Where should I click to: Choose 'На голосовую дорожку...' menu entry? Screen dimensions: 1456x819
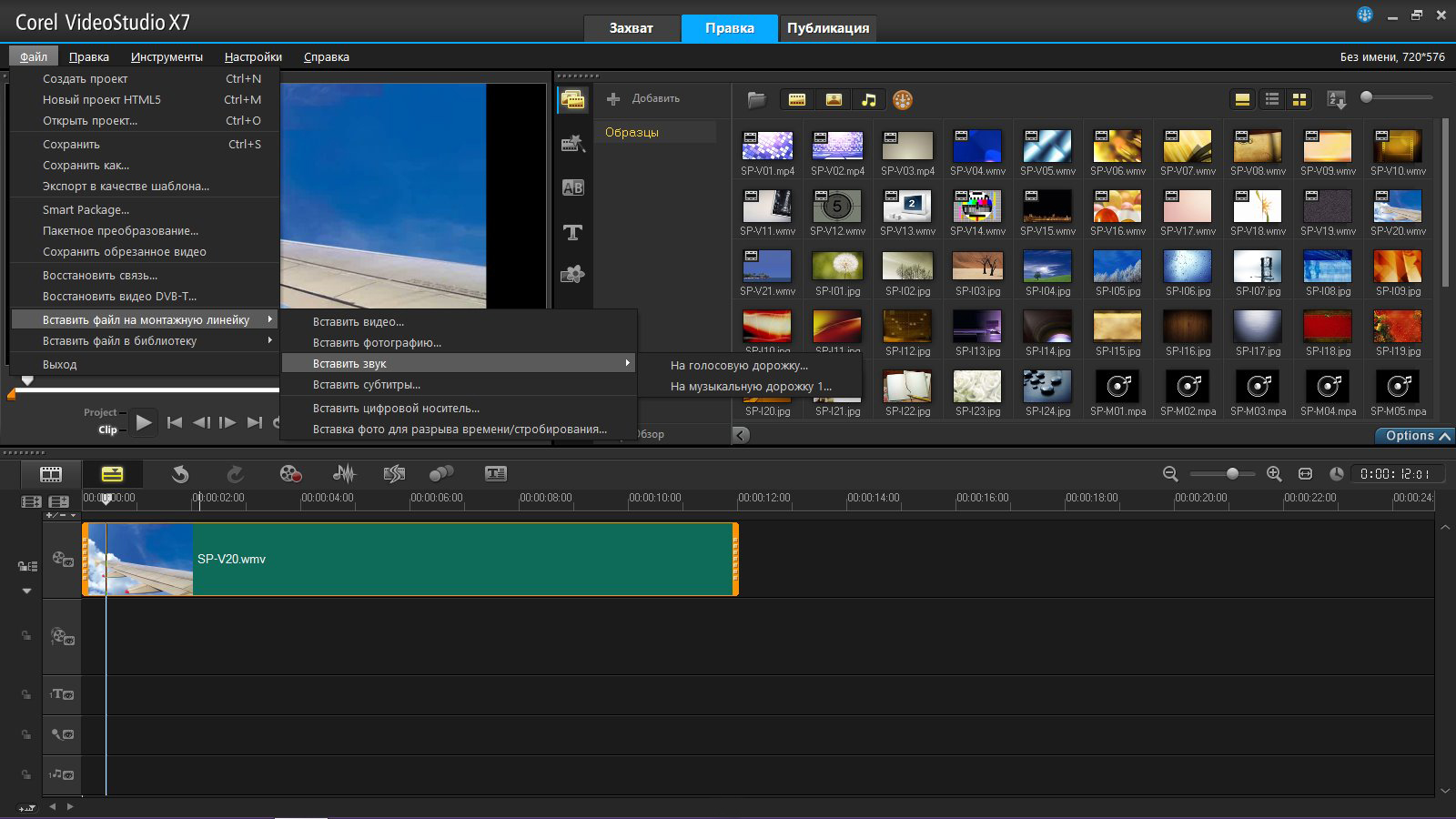coord(738,365)
